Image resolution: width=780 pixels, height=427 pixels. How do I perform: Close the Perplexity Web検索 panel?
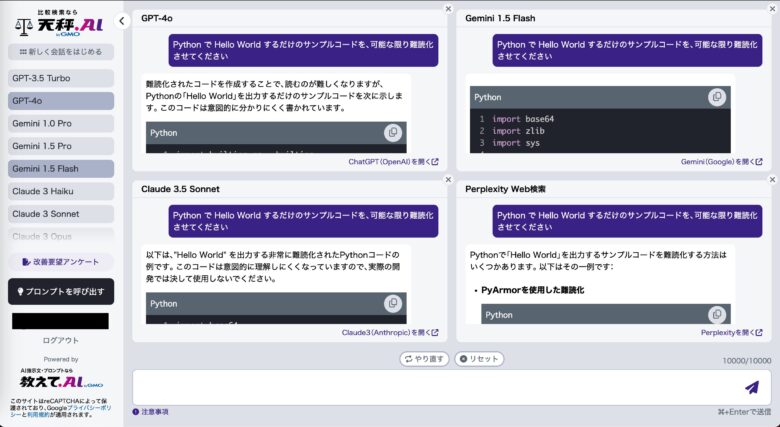772,179
